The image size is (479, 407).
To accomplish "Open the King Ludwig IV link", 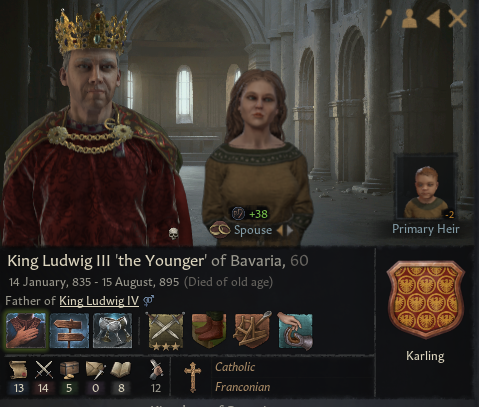I will pos(99,301).
